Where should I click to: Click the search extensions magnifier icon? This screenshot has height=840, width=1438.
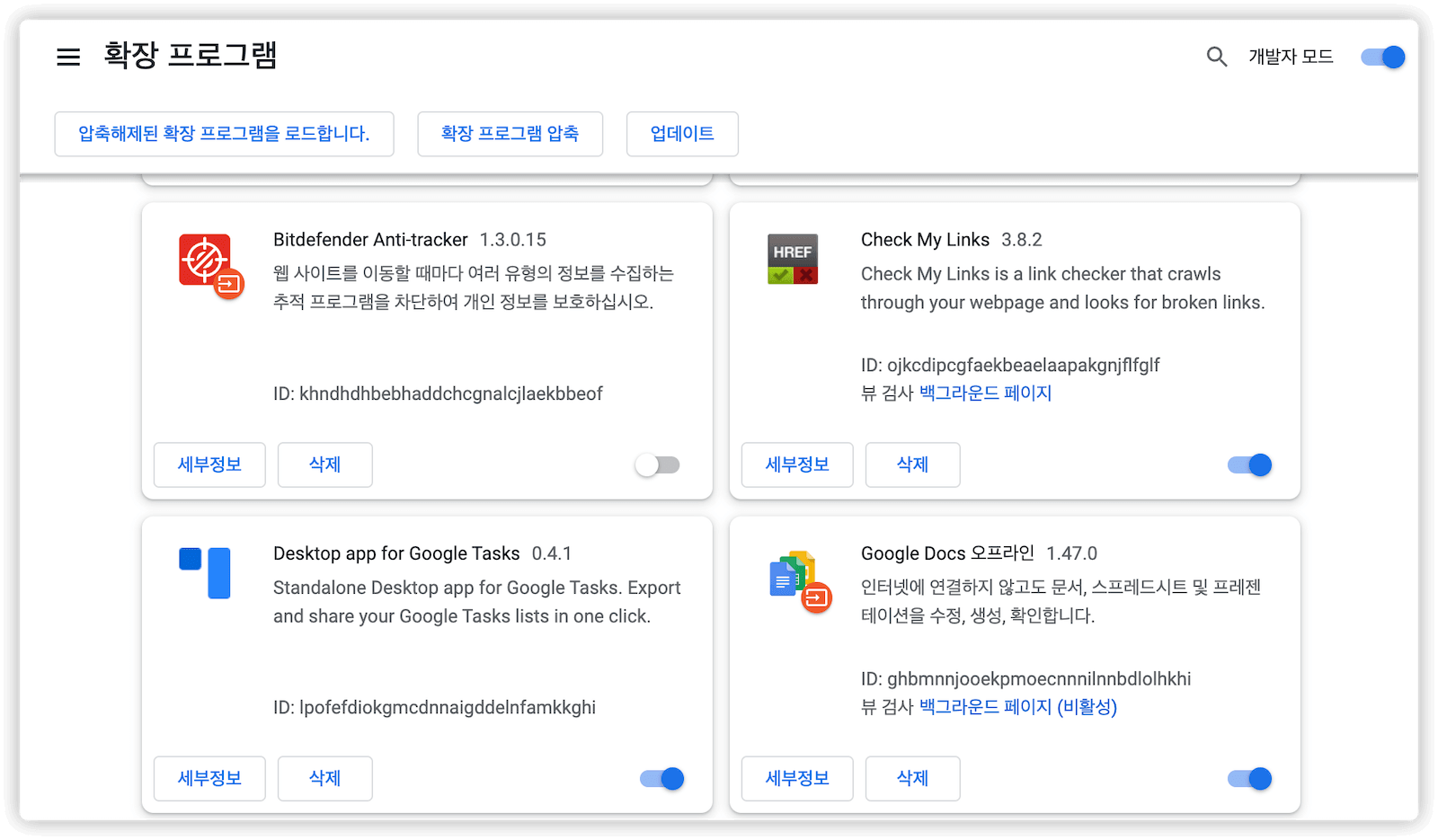(x=1217, y=57)
